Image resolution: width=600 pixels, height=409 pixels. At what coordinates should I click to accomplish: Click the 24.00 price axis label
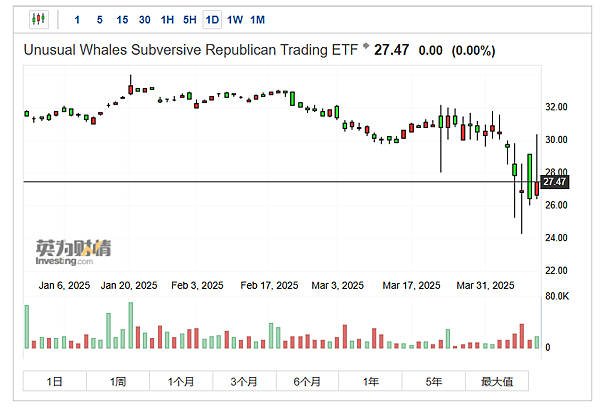click(x=556, y=238)
